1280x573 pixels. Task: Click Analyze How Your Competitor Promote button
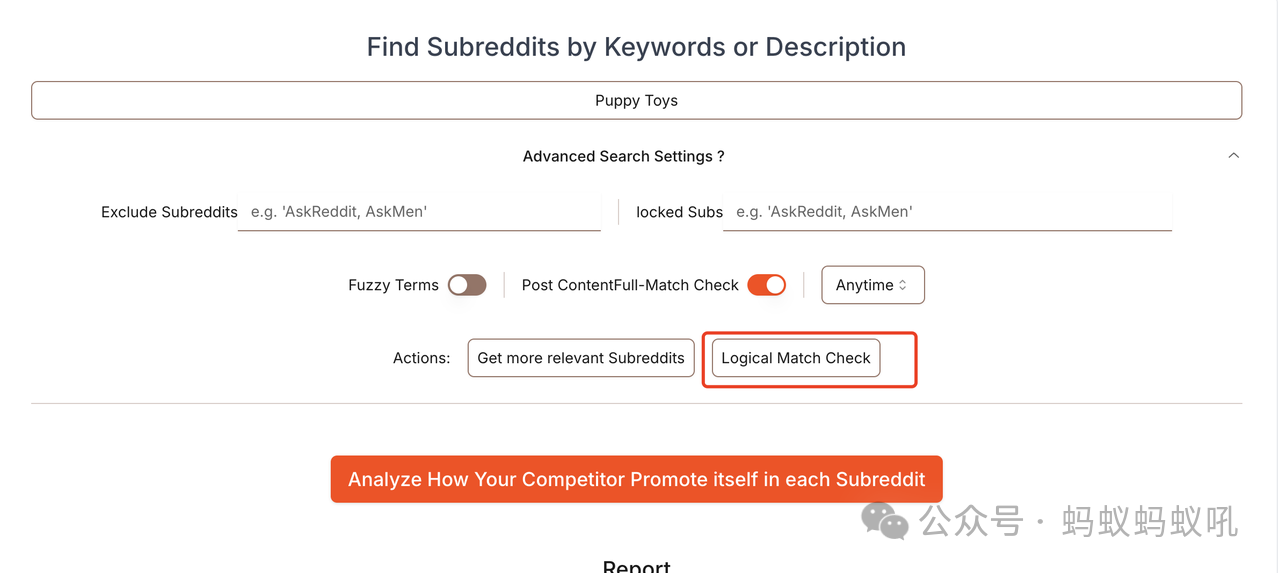pyautogui.click(x=636, y=480)
